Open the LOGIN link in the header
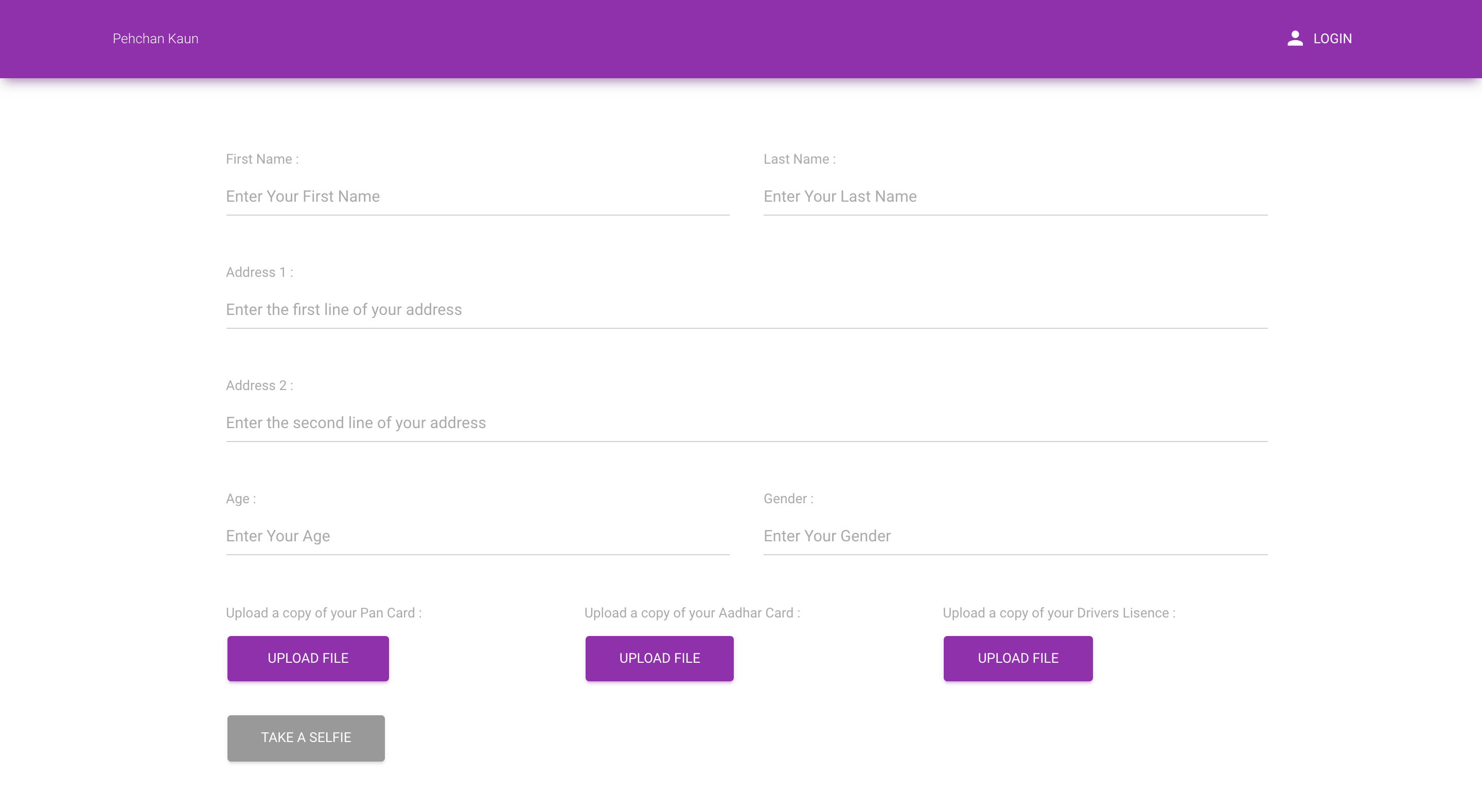 [1332, 39]
